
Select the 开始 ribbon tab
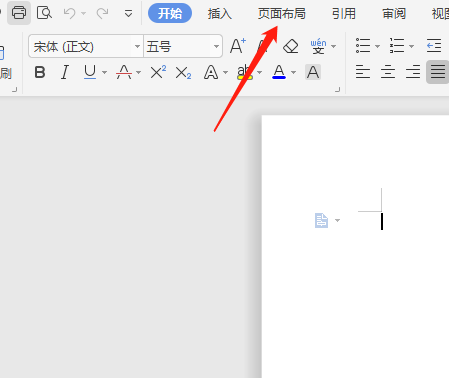[x=170, y=13]
